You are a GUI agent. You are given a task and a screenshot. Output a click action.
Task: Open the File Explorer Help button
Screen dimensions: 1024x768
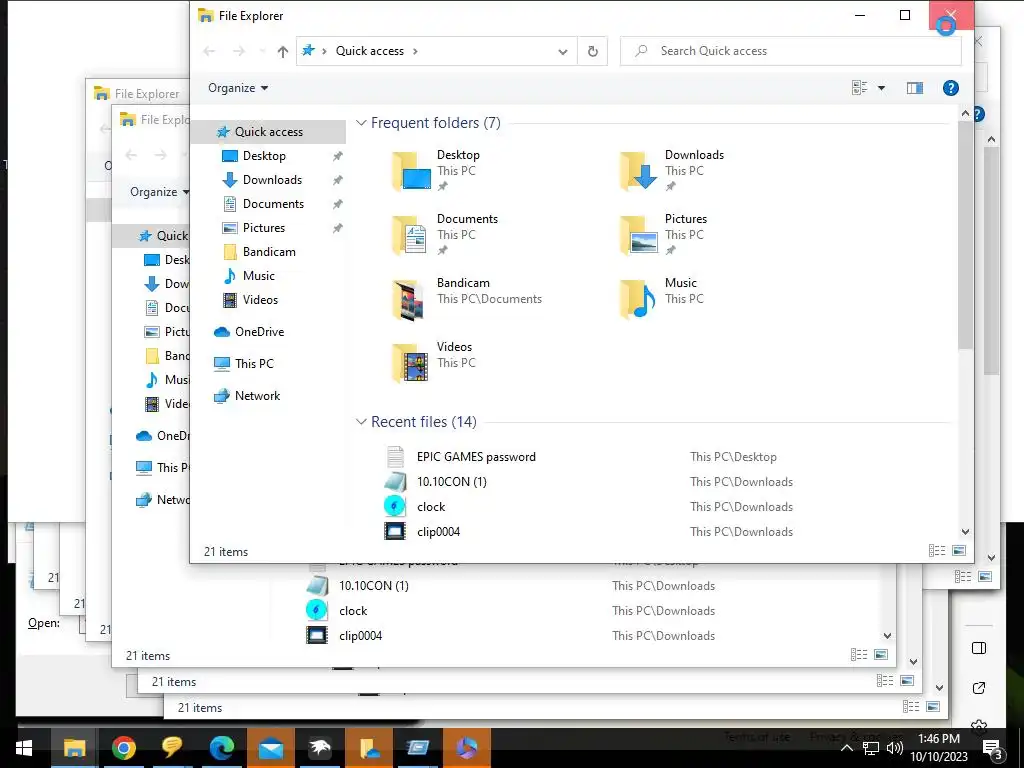(x=951, y=88)
